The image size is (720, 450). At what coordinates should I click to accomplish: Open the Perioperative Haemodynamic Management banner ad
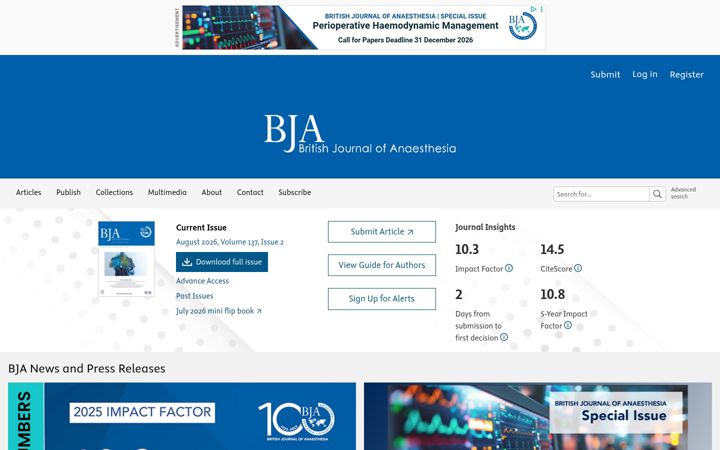(363, 28)
